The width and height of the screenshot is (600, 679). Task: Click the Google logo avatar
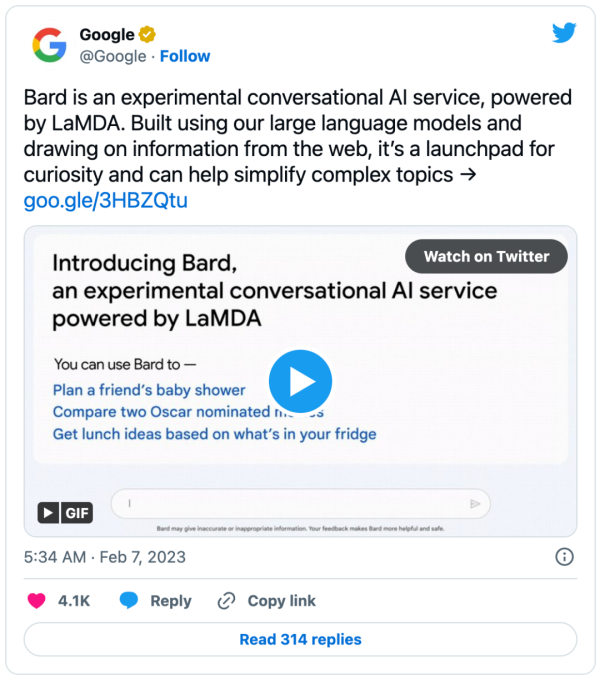(48, 45)
